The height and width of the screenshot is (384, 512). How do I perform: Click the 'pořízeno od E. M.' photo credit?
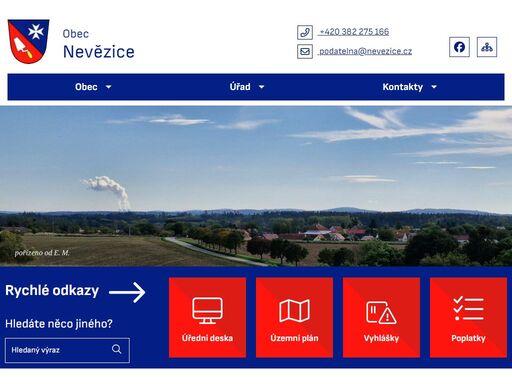click(42, 253)
